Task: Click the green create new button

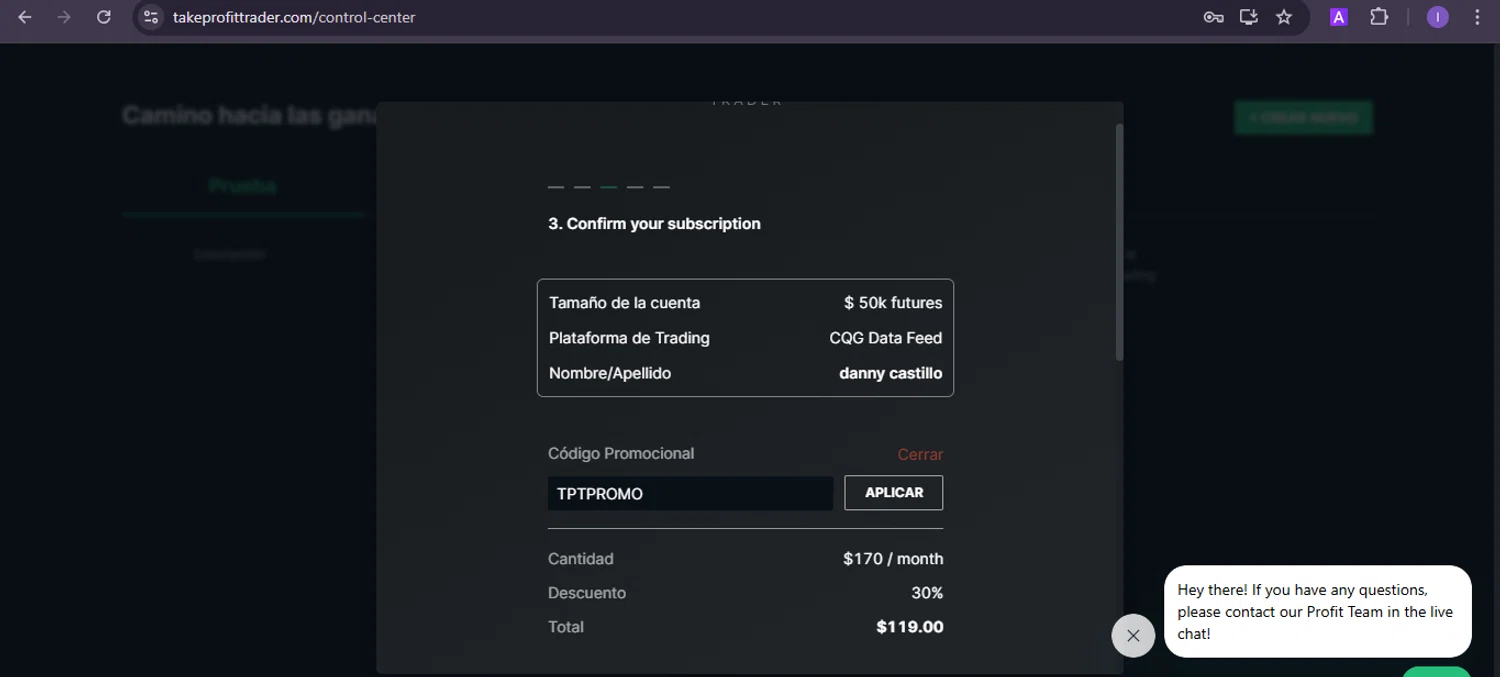Action: click(1303, 117)
